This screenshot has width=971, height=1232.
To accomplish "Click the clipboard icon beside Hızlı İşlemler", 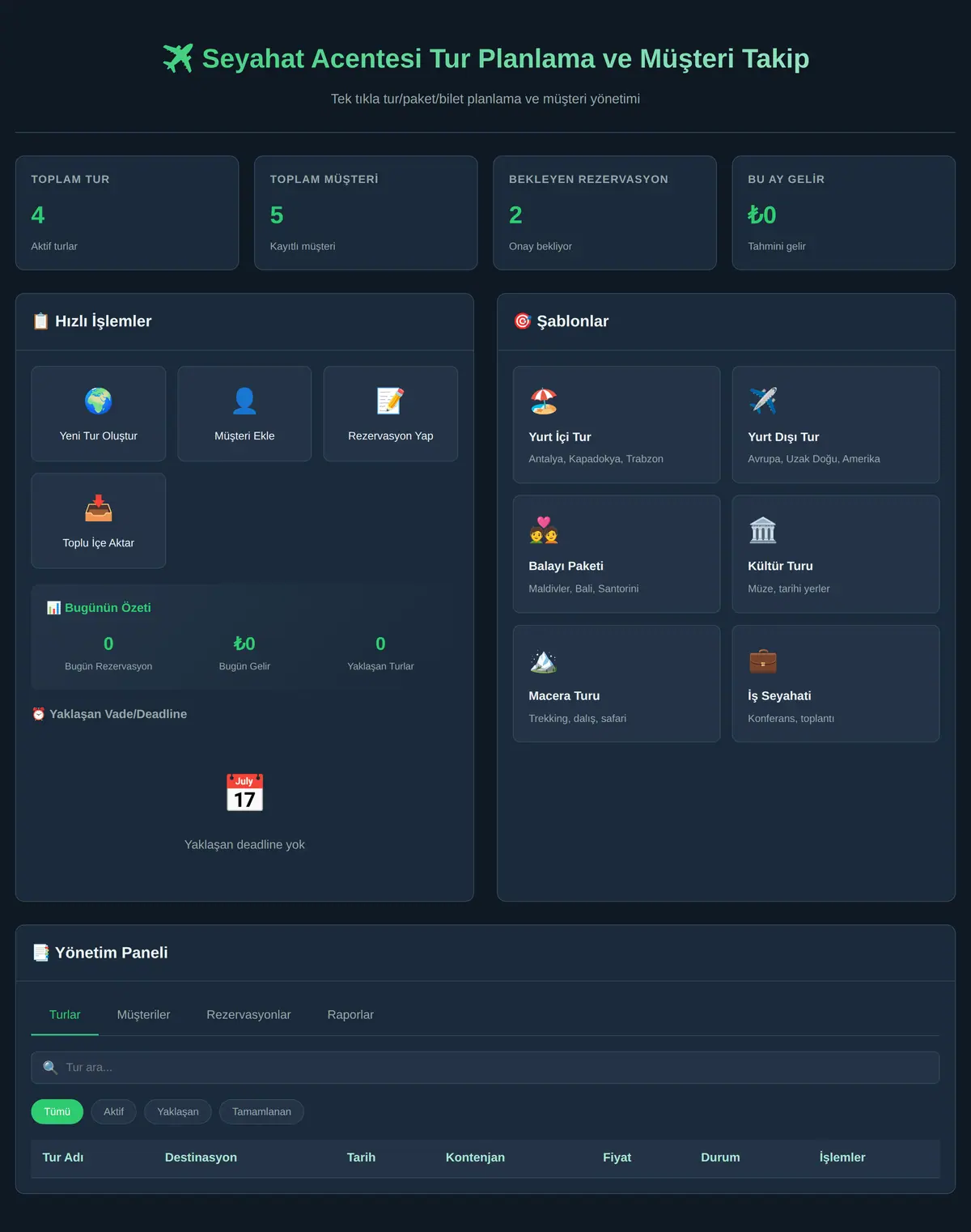I will click(x=40, y=321).
